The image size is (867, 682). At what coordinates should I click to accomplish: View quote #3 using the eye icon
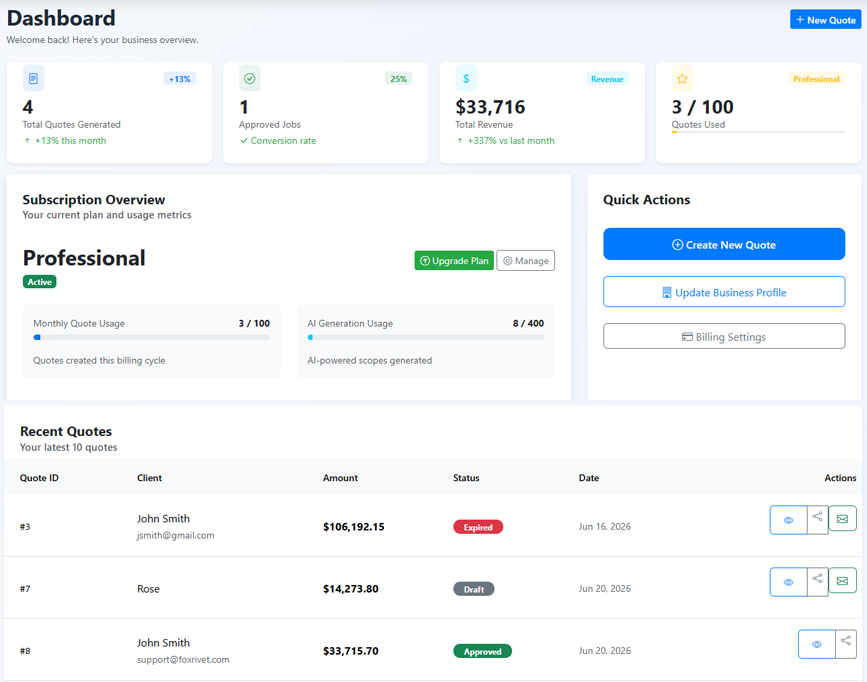tap(788, 520)
